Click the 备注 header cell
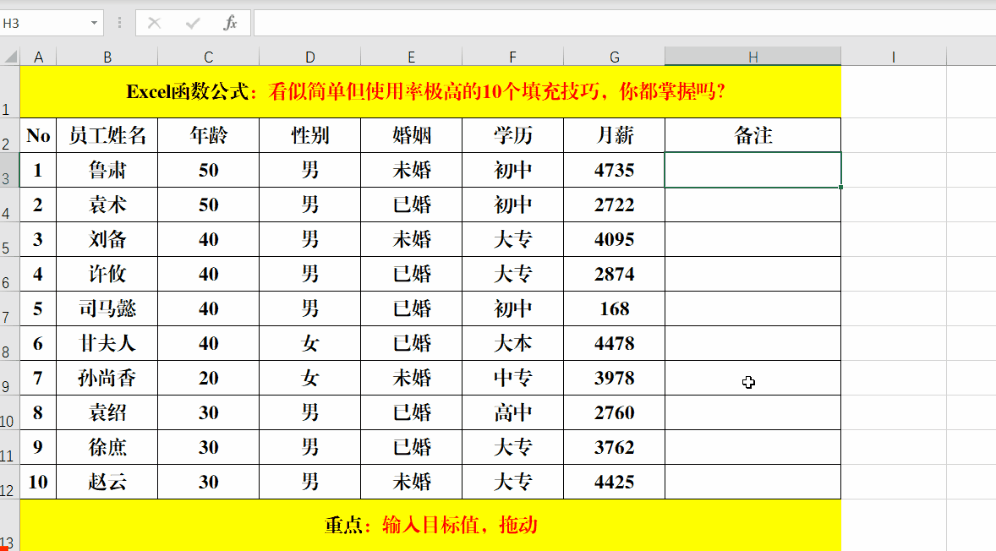This screenshot has width=996, height=551. pyautogui.click(x=753, y=135)
